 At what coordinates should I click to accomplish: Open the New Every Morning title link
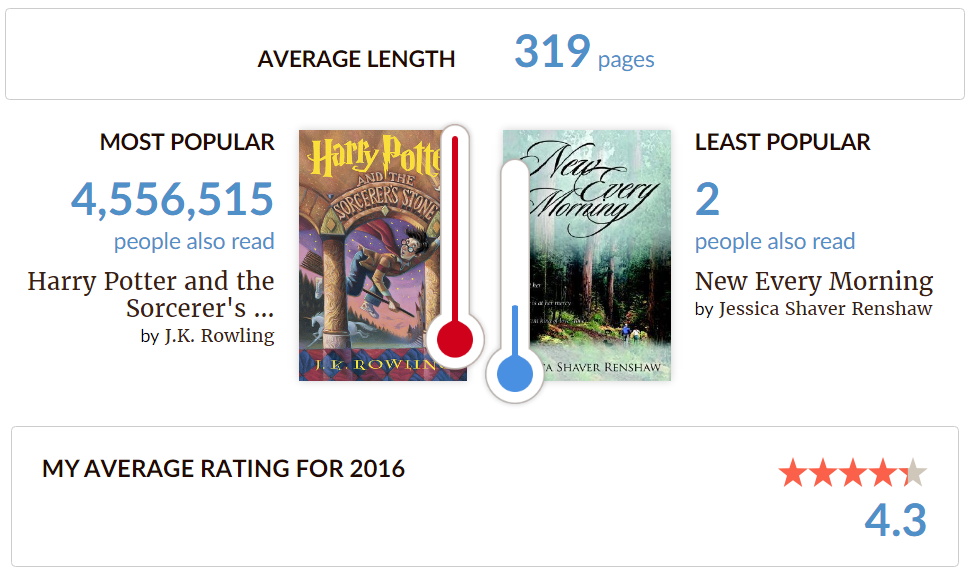(x=814, y=281)
